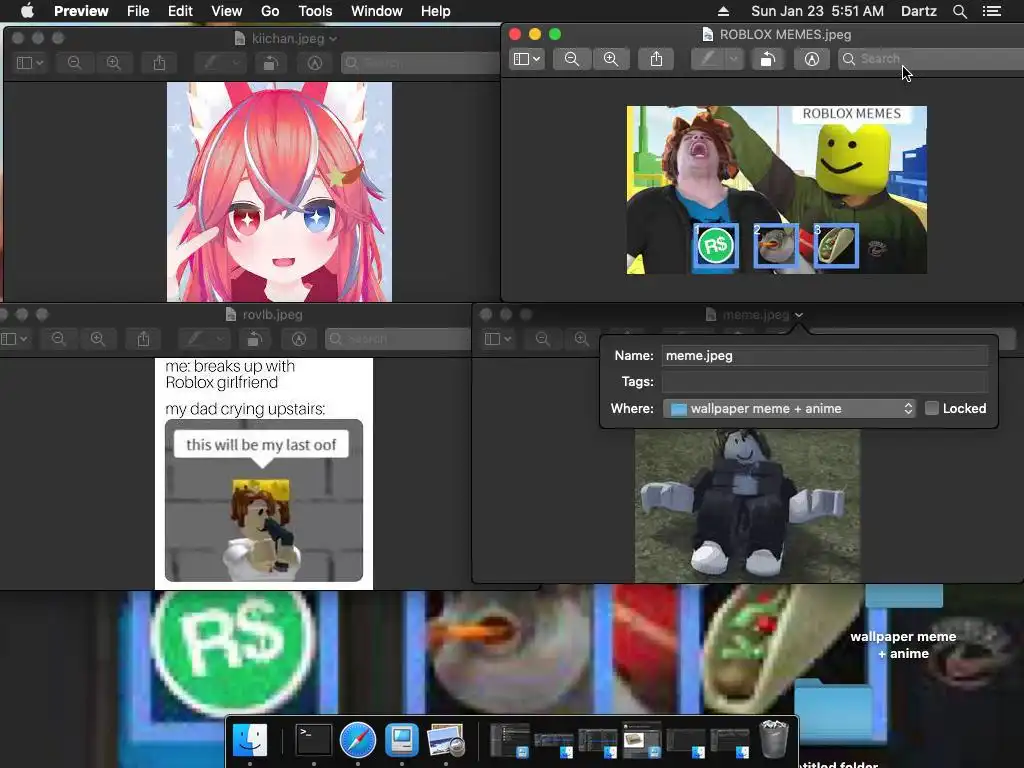The height and width of the screenshot is (768, 1024).
Task: Zoom in on kiichan.jpeg image
Action: [x=114, y=63]
